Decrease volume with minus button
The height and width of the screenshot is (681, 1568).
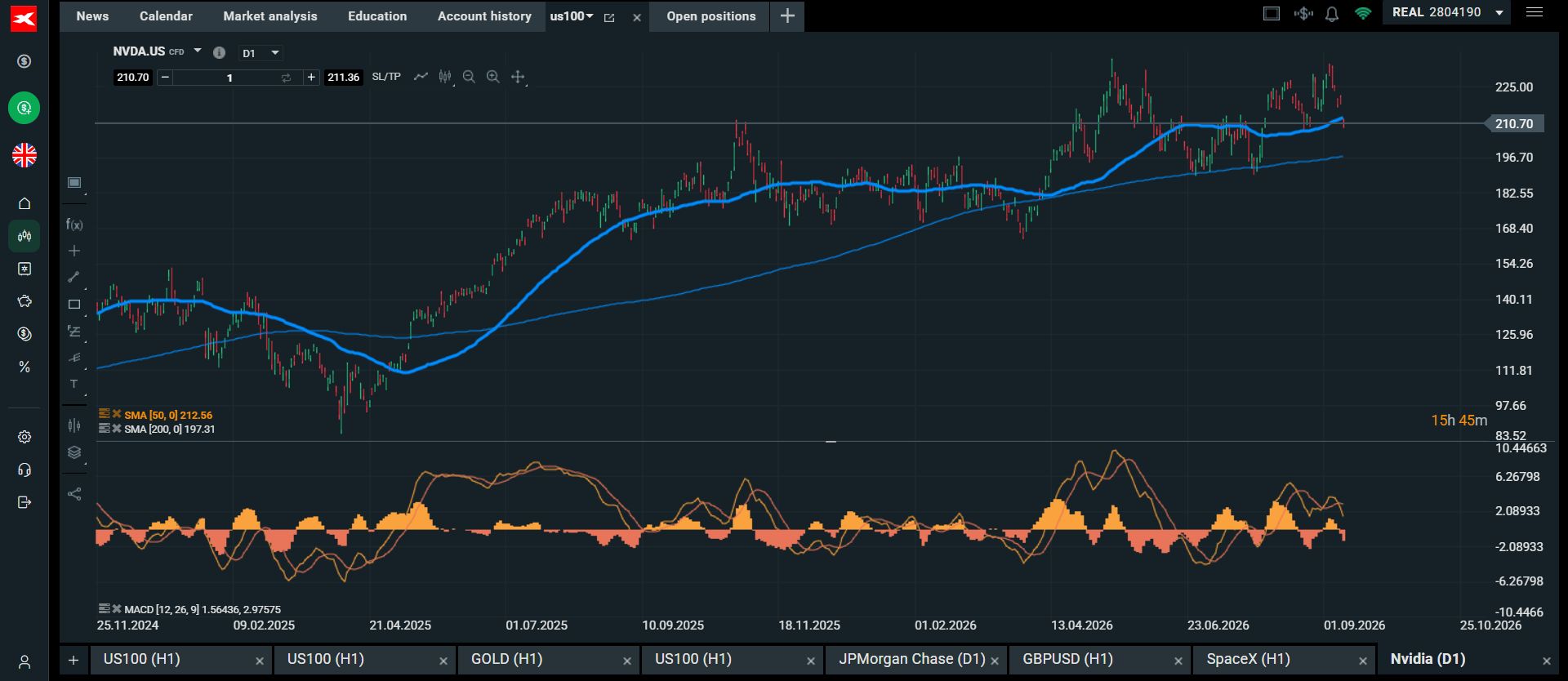[x=165, y=78]
